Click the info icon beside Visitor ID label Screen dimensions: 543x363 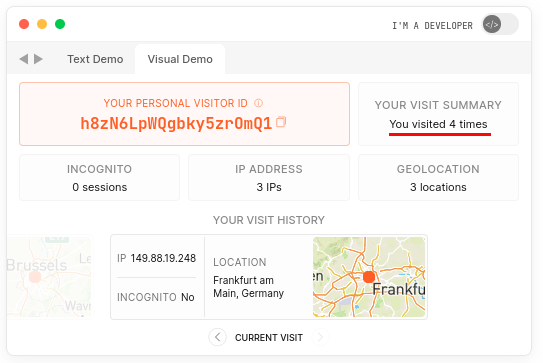point(258,103)
